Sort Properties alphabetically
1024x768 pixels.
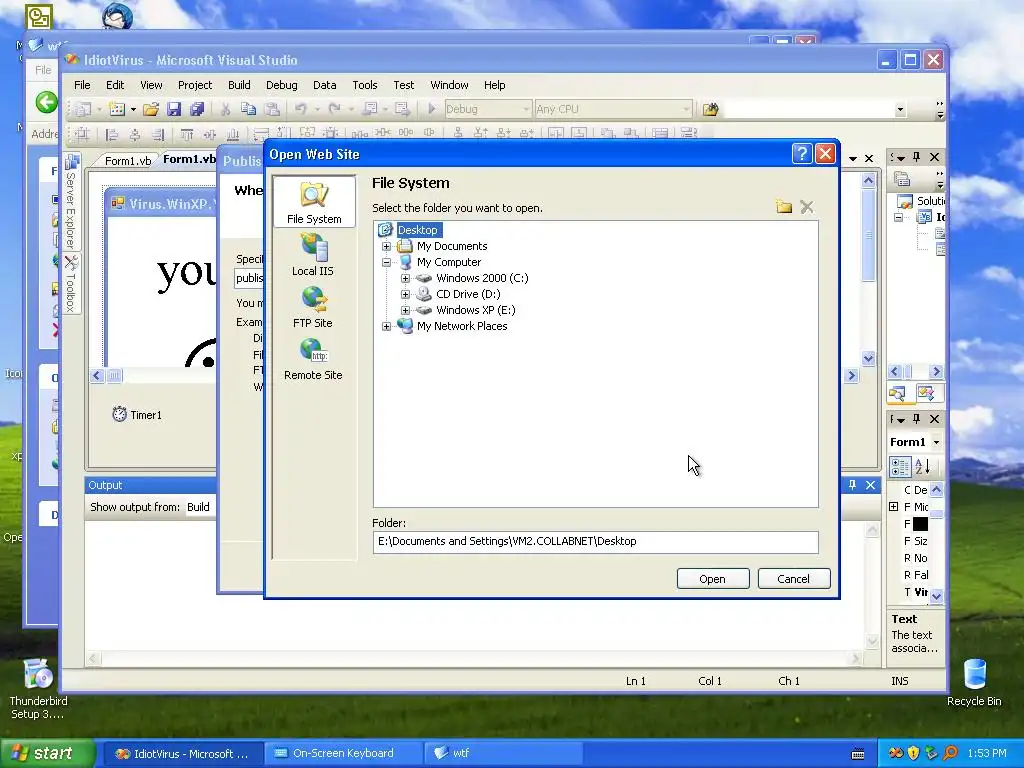922,466
